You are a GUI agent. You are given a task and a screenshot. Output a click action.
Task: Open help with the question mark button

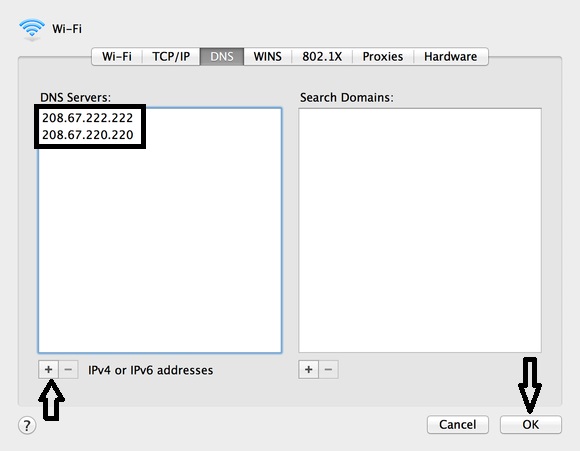[x=27, y=425]
